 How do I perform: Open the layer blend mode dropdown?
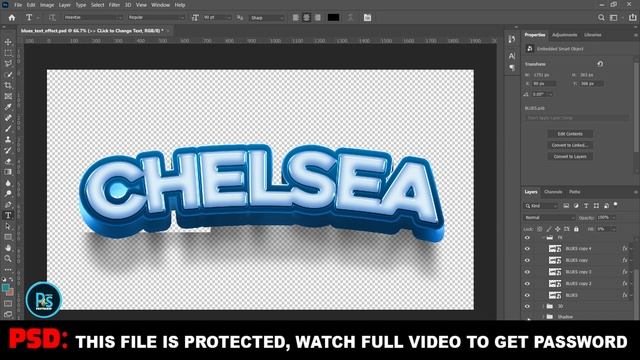point(550,218)
